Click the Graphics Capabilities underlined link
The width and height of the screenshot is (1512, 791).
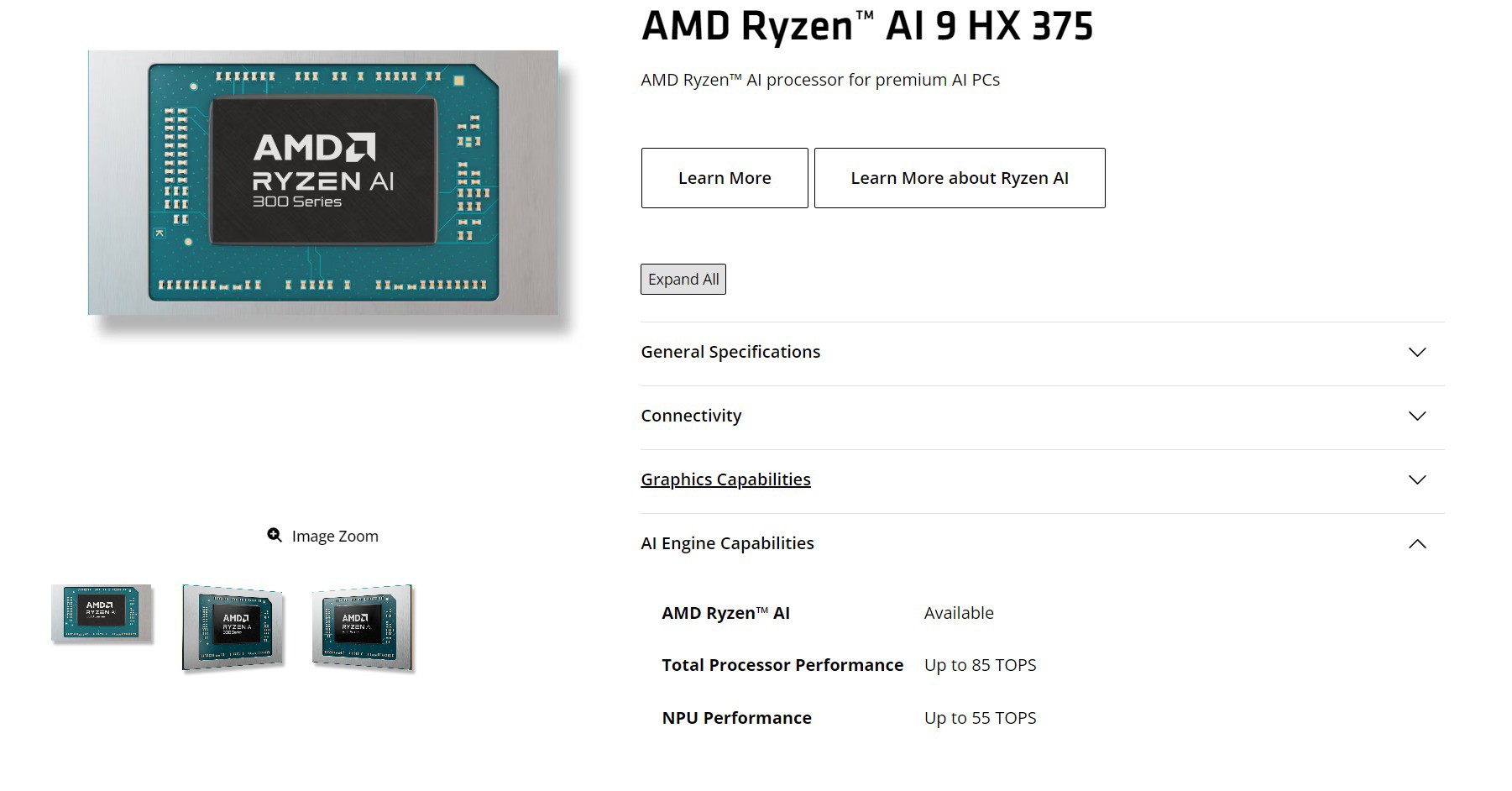pyautogui.click(x=725, y=479)
